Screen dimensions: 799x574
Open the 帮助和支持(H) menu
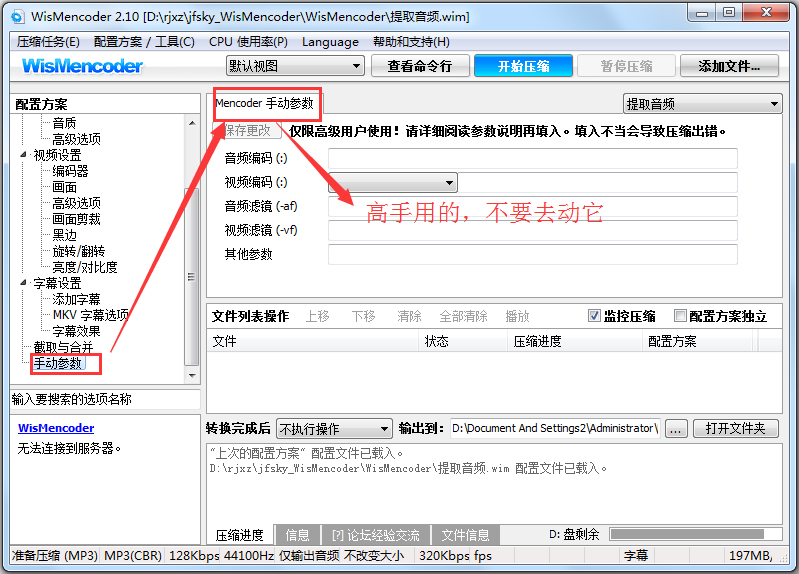click(x=411, y=42)
